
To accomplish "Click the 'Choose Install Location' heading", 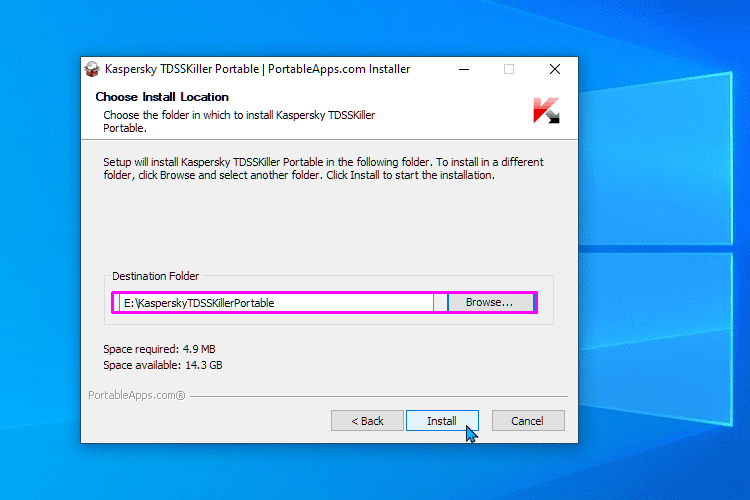I will pos(162,97).
